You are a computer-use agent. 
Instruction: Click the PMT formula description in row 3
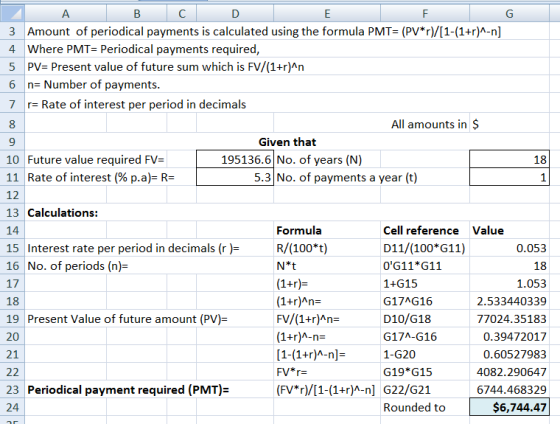coord(264,31)
